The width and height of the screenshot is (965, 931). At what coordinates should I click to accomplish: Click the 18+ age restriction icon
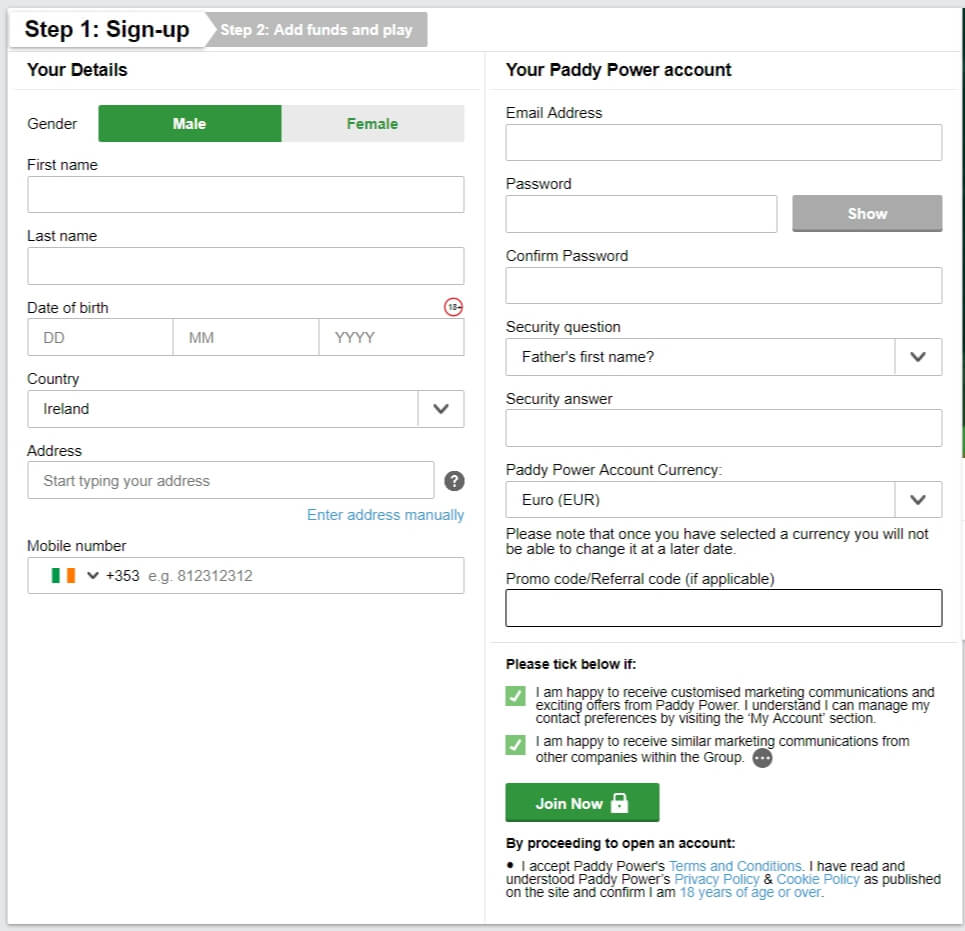tap(454, 306)
